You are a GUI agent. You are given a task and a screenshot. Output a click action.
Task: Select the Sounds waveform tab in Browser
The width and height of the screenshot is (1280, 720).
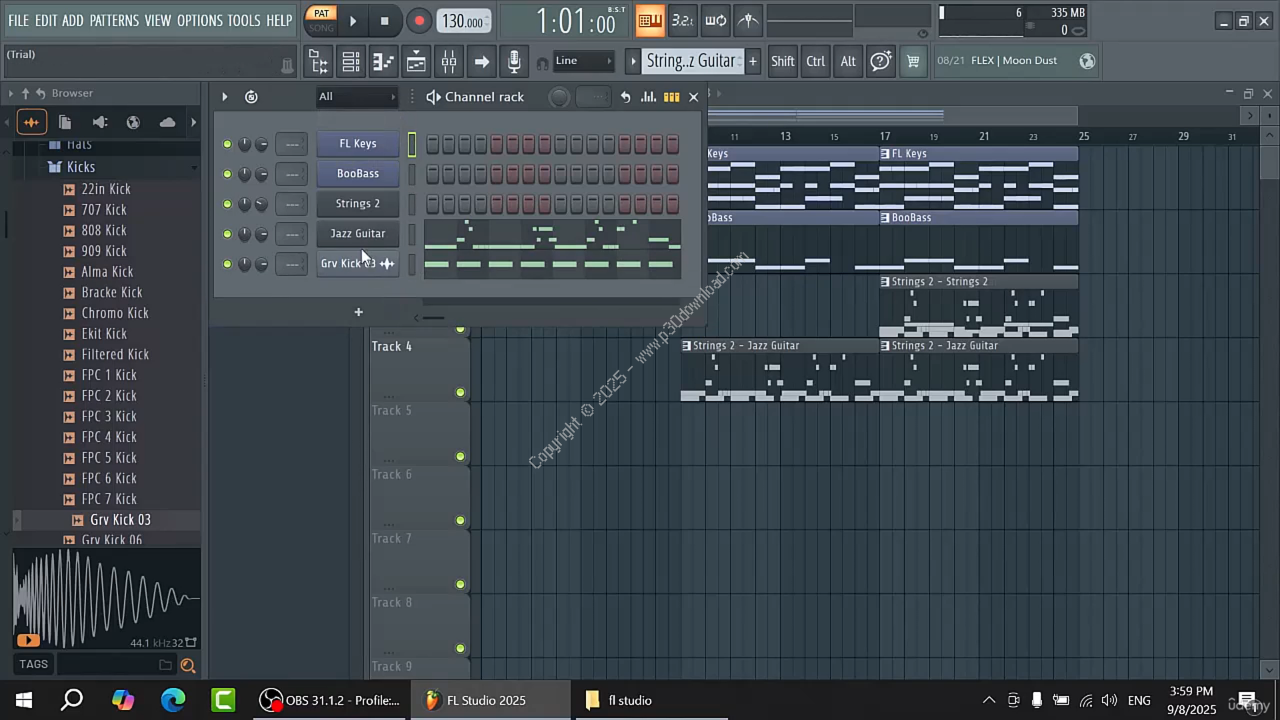[x=31, y=122]
